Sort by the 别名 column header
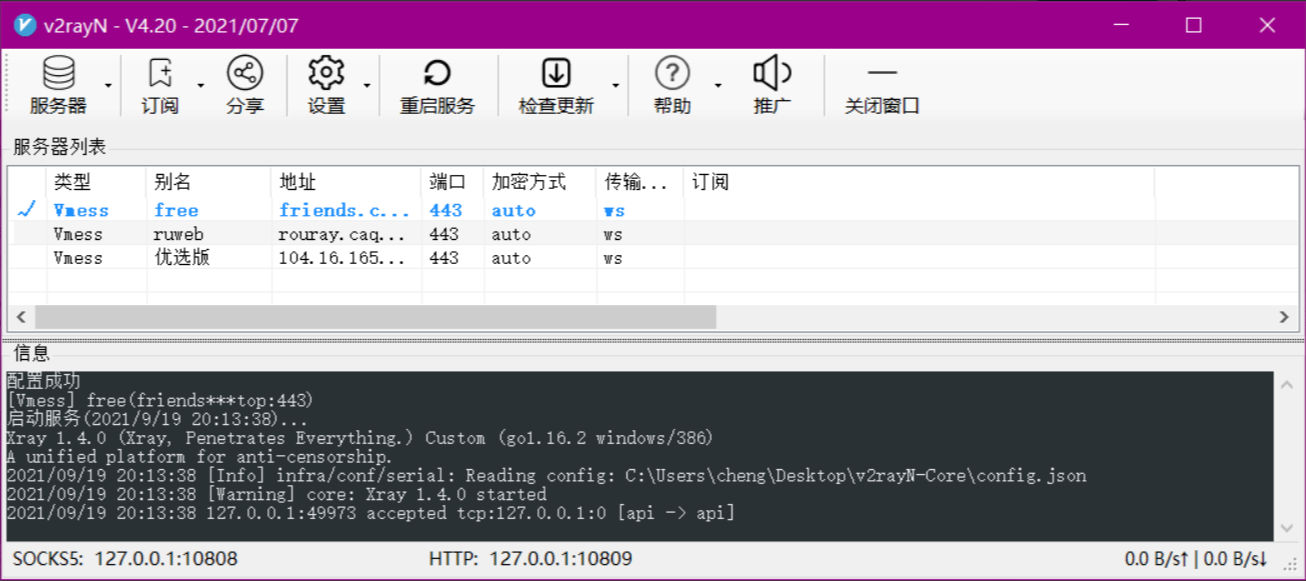This screenshot has width=1306, height=581. click(209, 182)
